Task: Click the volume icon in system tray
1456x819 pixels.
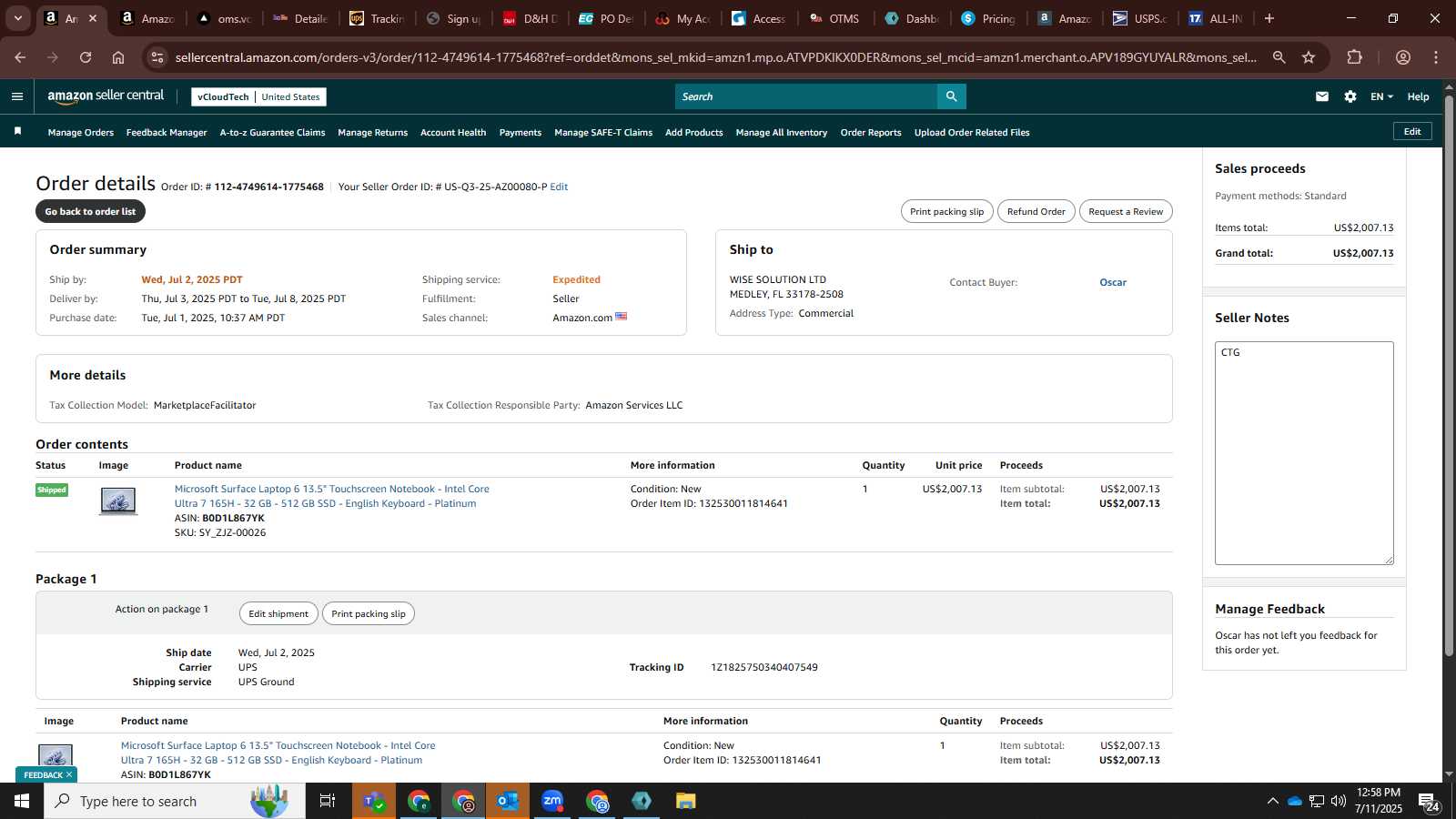Action: pyautogui.click(x=1339, y=801)
